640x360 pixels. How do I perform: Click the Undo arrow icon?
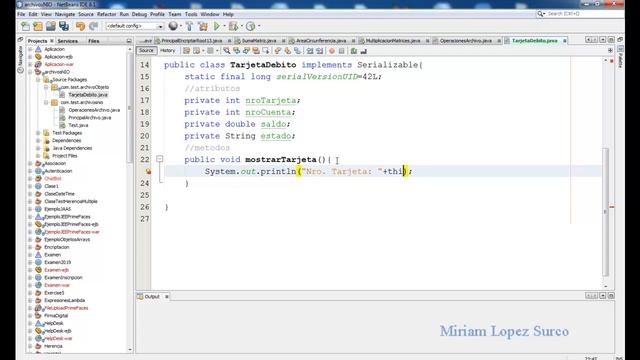coord(80,27)
